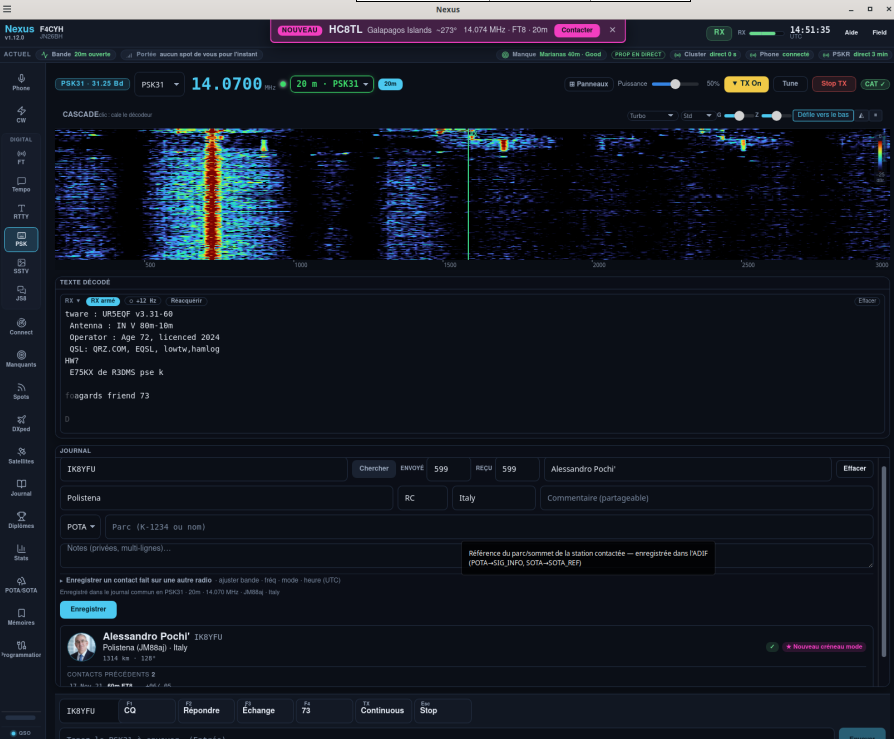Open the Std waterfall dropdown
This screenshot has height=739, width=894.
[697, 116]
